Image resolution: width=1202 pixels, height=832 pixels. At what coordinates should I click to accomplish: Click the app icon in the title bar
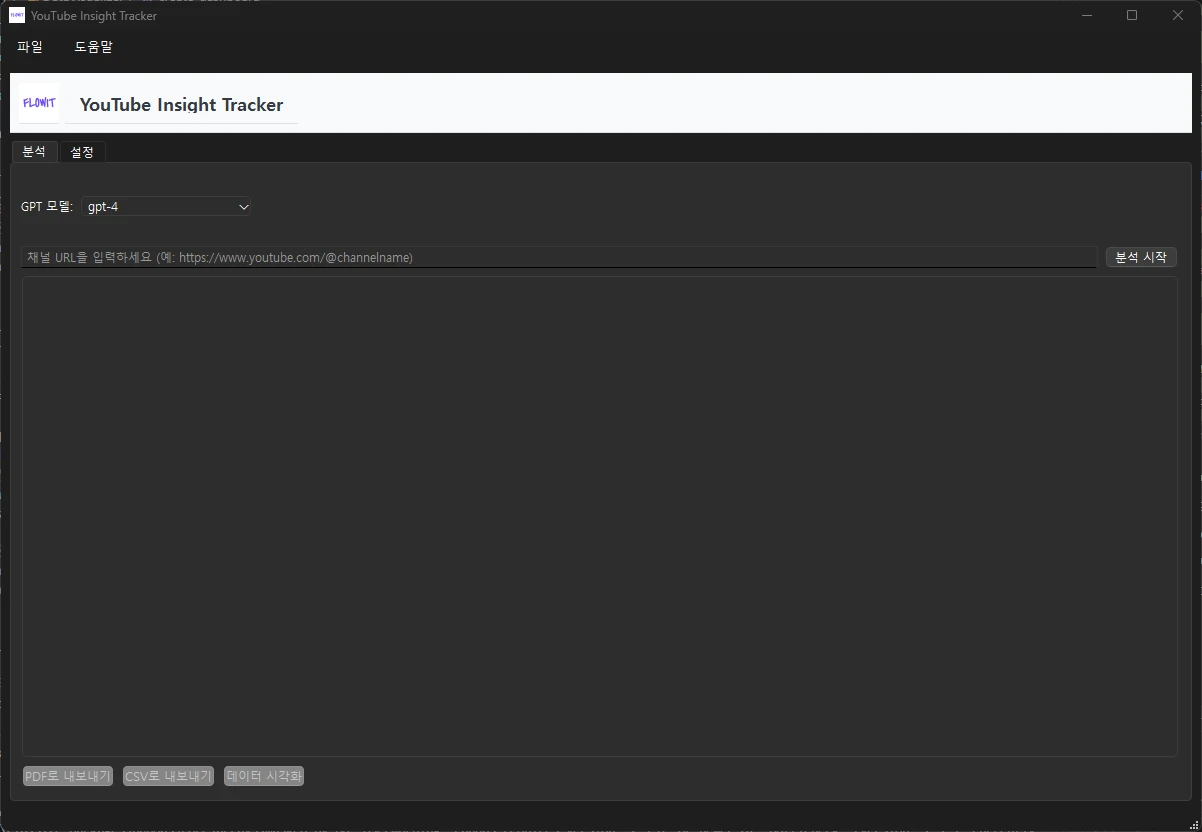[17, 15]
